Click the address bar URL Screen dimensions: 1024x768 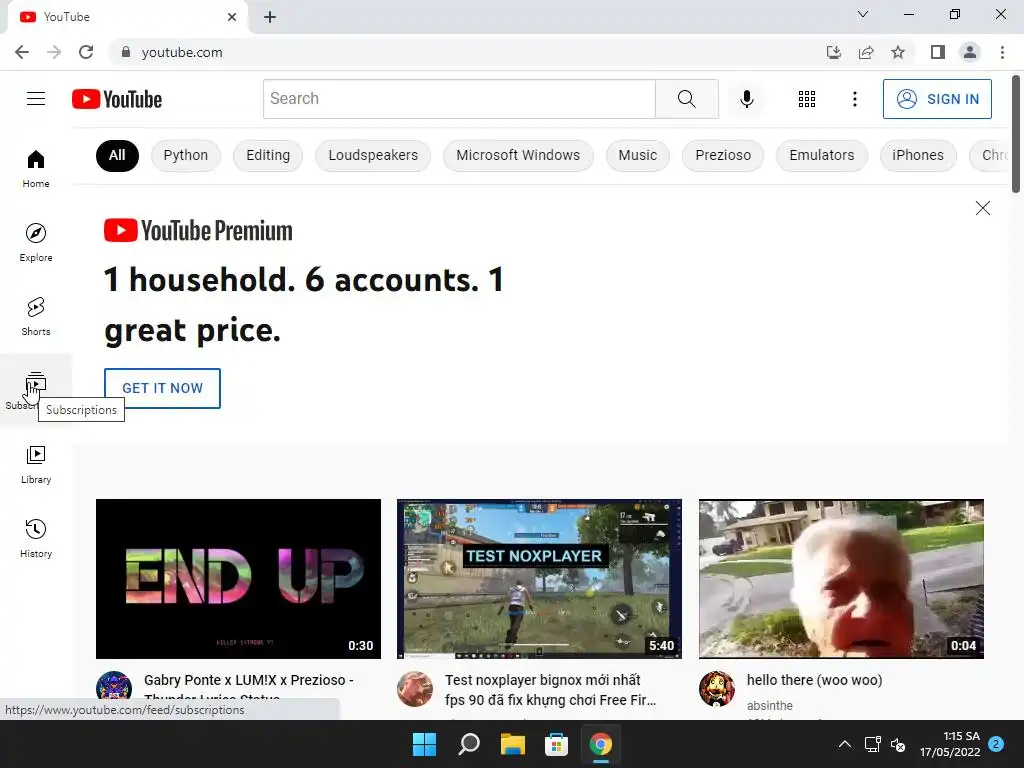coord(182,52)
